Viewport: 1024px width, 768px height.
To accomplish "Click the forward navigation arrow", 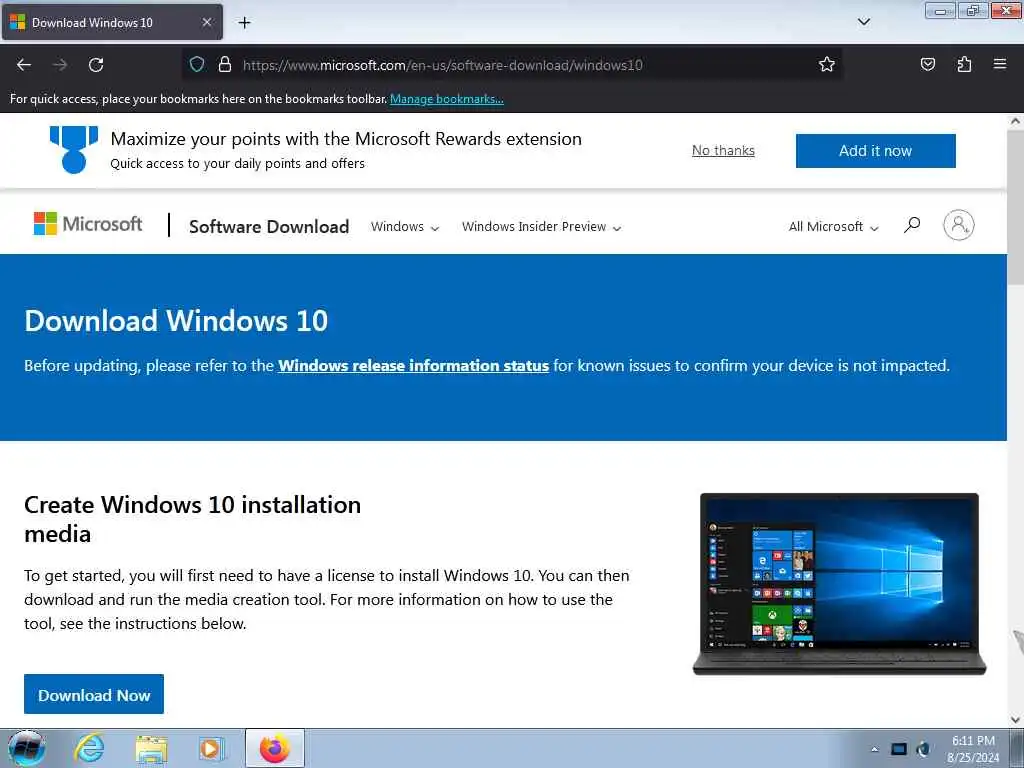I will 60,65.
